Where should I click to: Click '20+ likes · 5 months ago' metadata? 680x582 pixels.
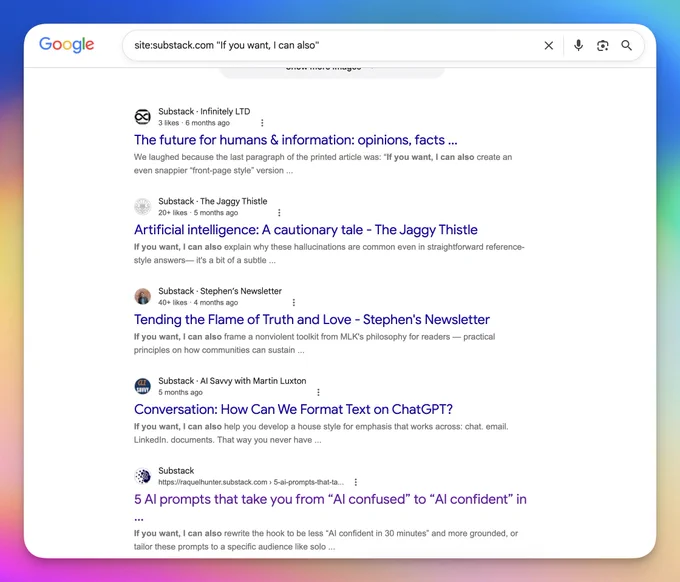coord(198,213)
